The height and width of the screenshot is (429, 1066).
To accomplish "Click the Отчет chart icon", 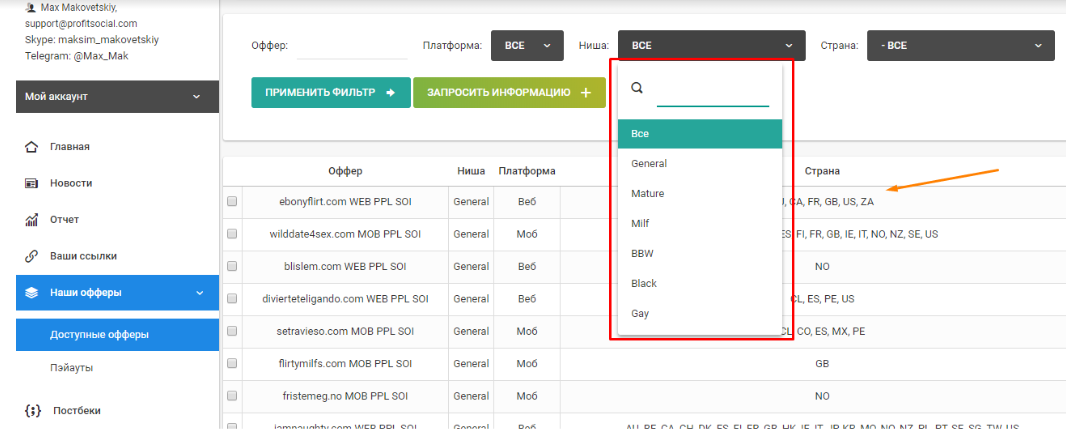I will click(31, 220).
